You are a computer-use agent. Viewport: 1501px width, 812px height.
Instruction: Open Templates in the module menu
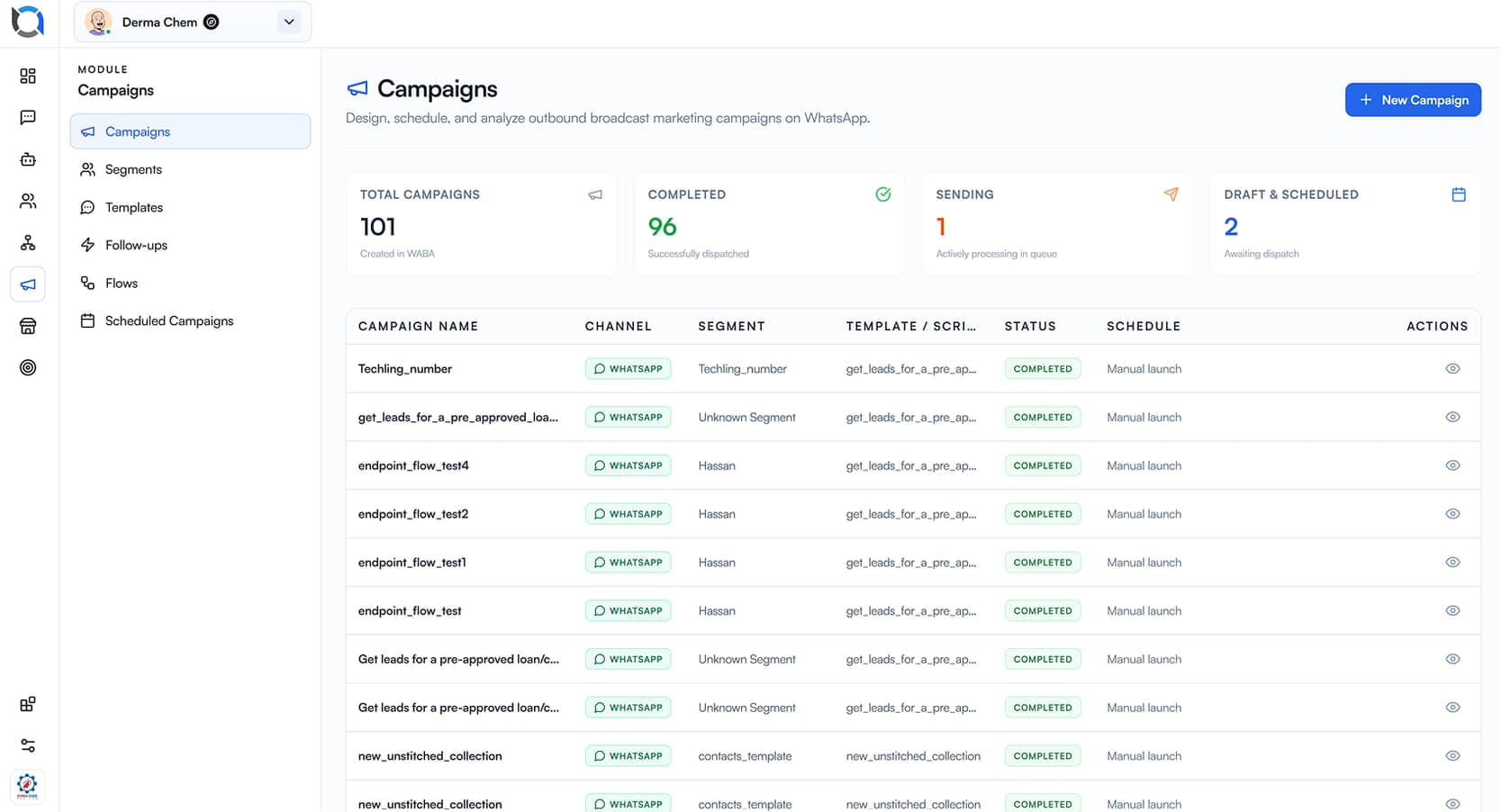click(190, 207)
